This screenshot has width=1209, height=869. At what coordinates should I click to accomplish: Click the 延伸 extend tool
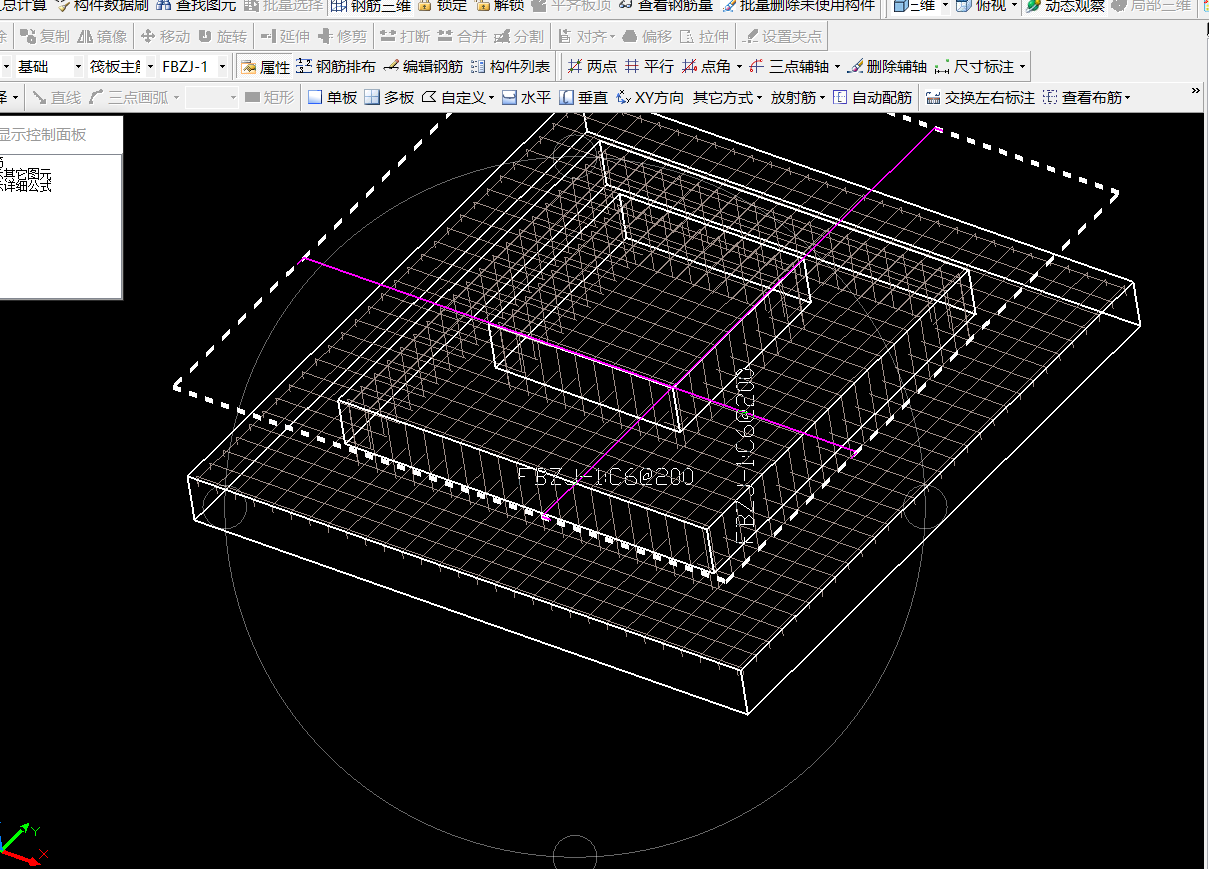285,37
